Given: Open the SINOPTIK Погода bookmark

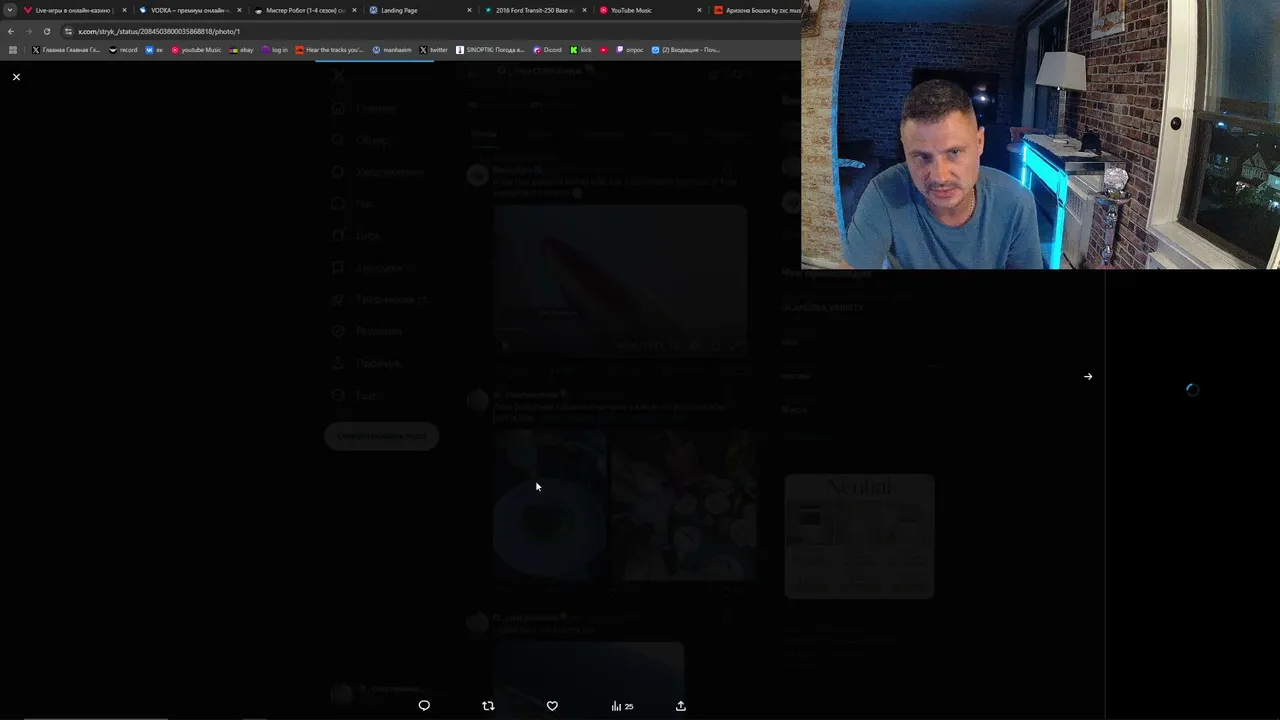Looking at the screenshot, I should click(x=490, y=49).
